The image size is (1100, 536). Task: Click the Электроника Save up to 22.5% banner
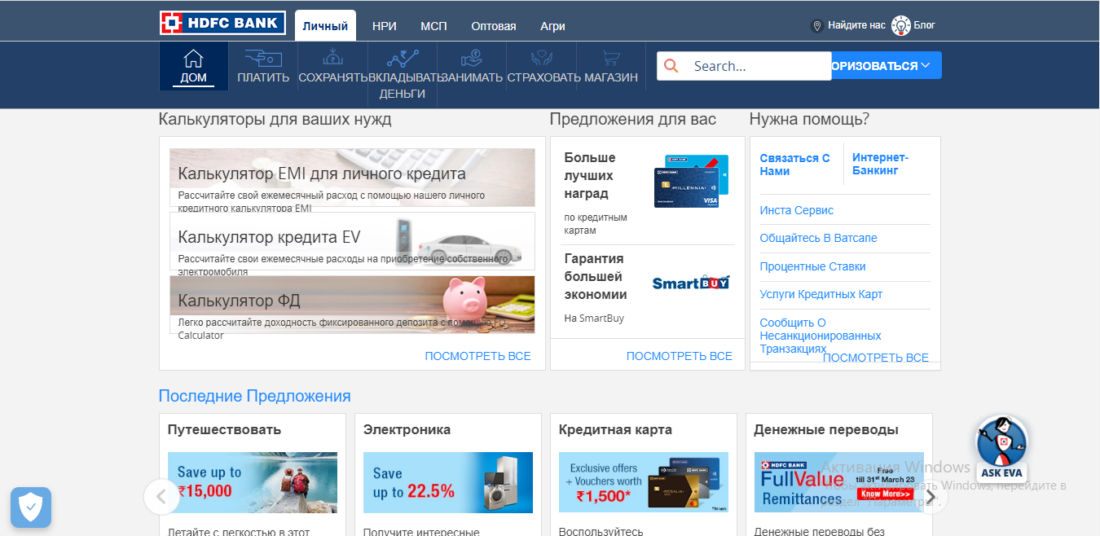[448, 482]
